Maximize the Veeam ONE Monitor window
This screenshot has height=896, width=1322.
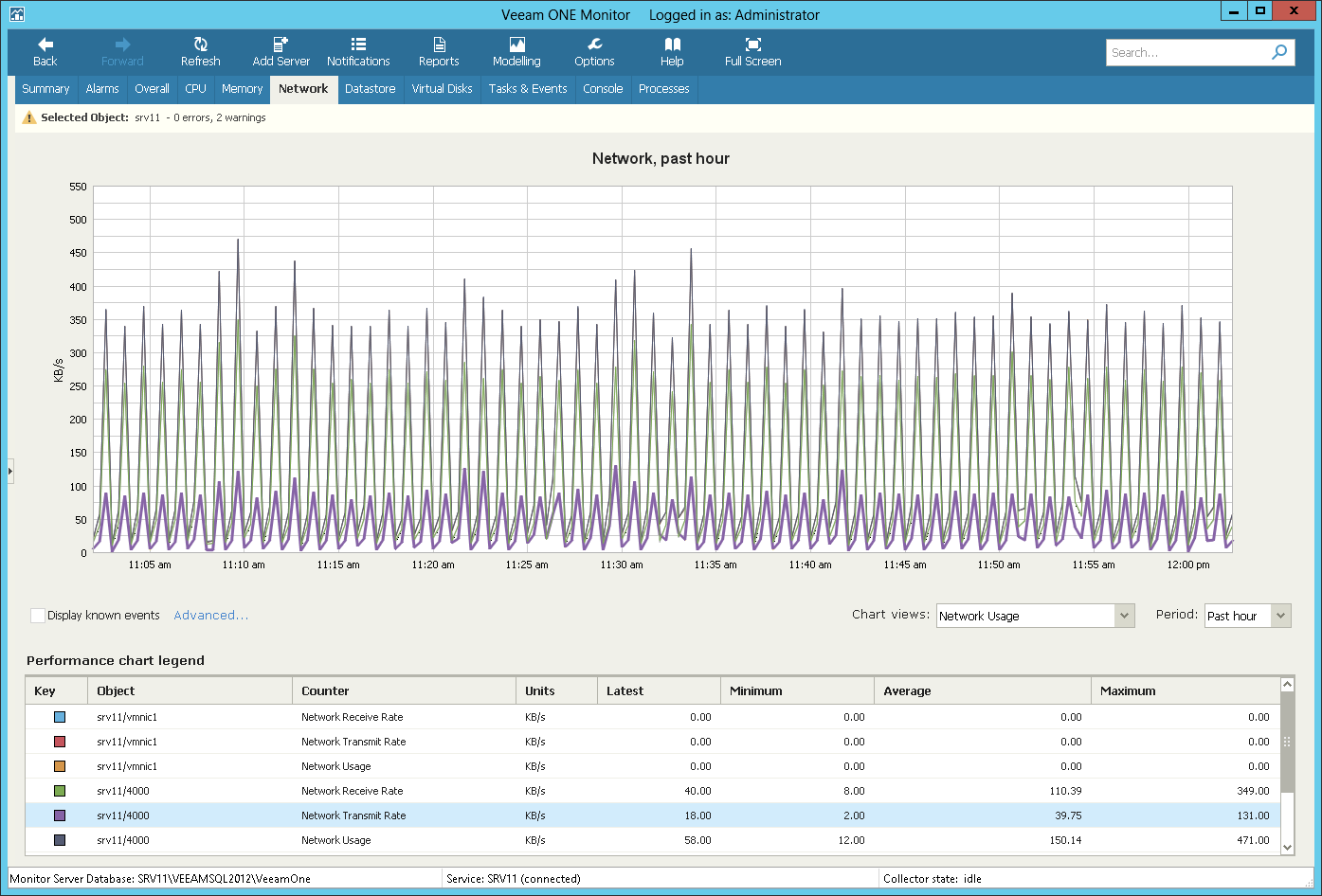[x=1260, y=10]
